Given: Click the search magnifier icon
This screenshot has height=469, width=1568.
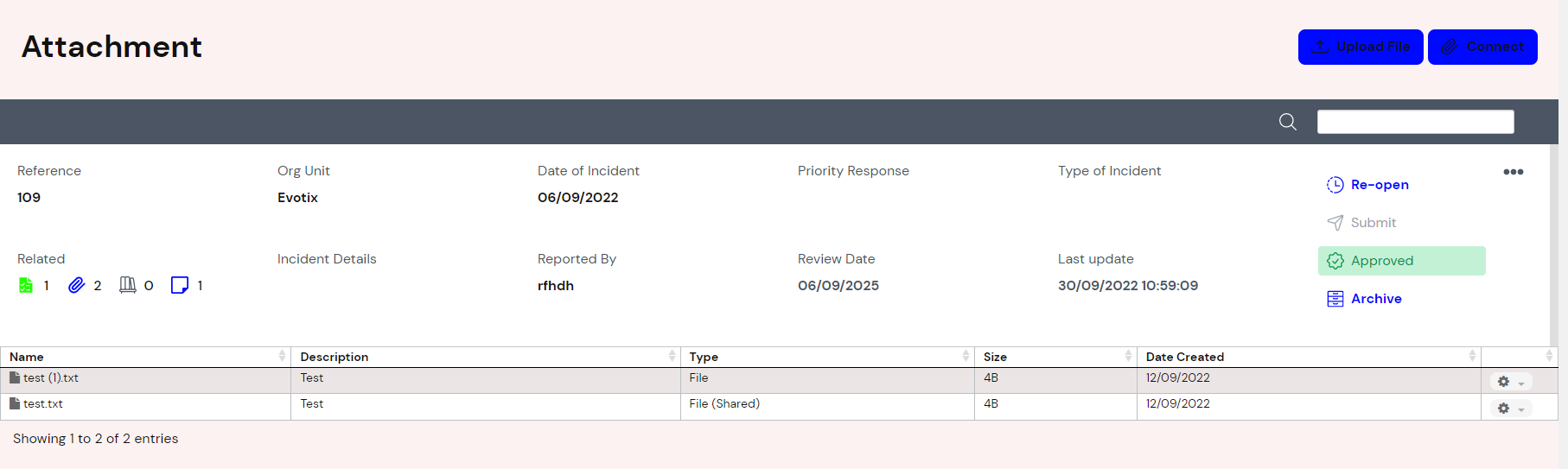Looking at the screenshot, I should (x=1287, y=122).
